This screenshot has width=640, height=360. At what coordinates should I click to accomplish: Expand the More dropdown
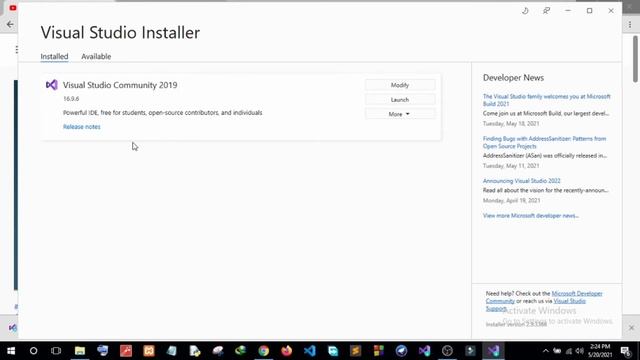400,114
